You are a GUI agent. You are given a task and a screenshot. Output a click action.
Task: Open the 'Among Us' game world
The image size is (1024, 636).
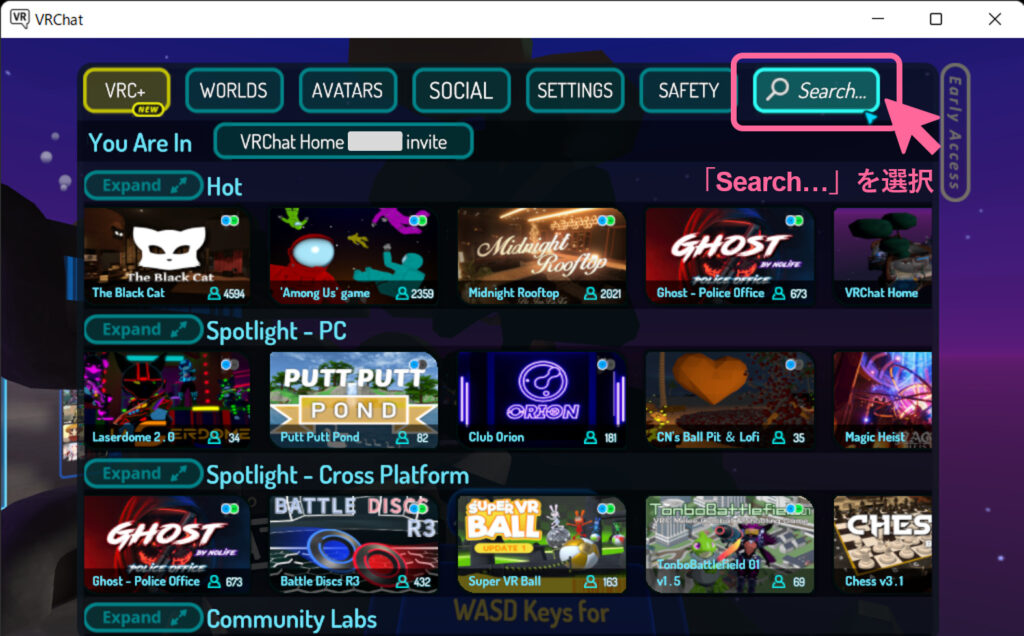coord(354,256)
